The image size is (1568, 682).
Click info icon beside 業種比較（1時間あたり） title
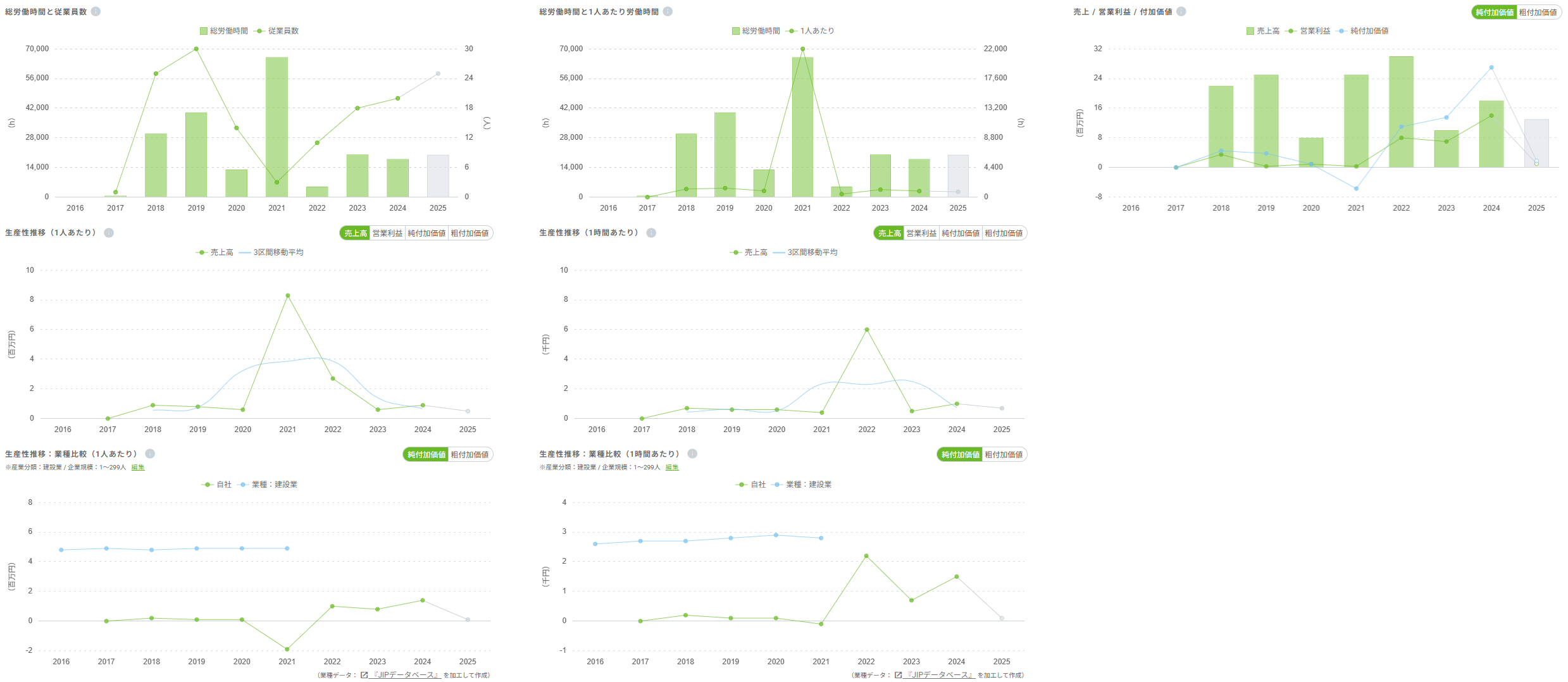pyautogui.click(x=692, y=454)
